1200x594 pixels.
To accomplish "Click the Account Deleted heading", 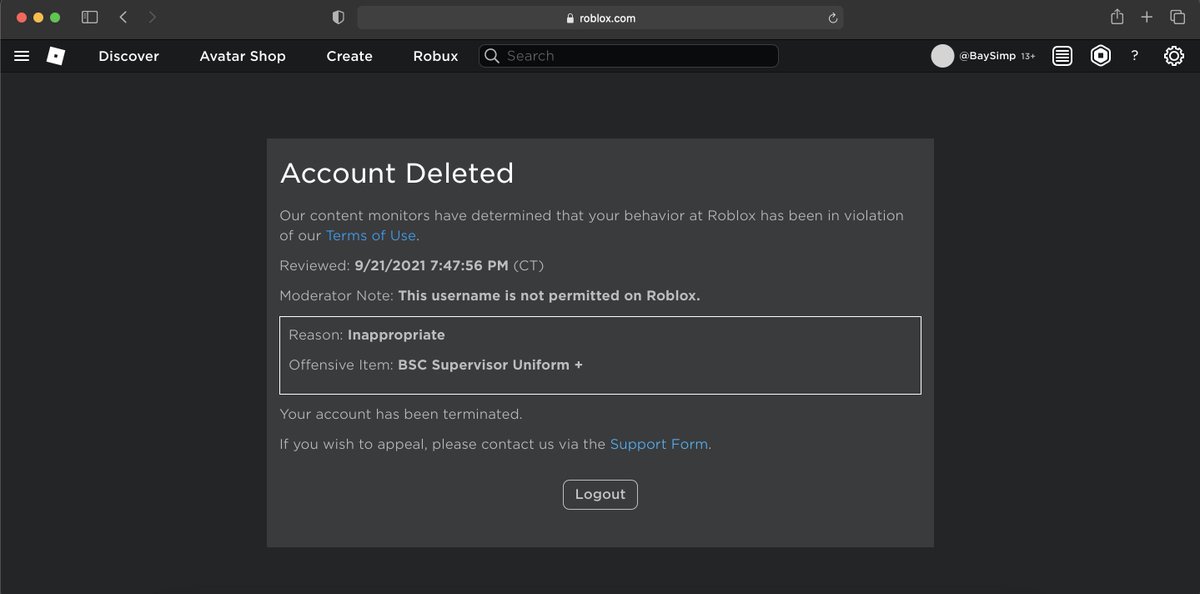I will pos(397,173).
